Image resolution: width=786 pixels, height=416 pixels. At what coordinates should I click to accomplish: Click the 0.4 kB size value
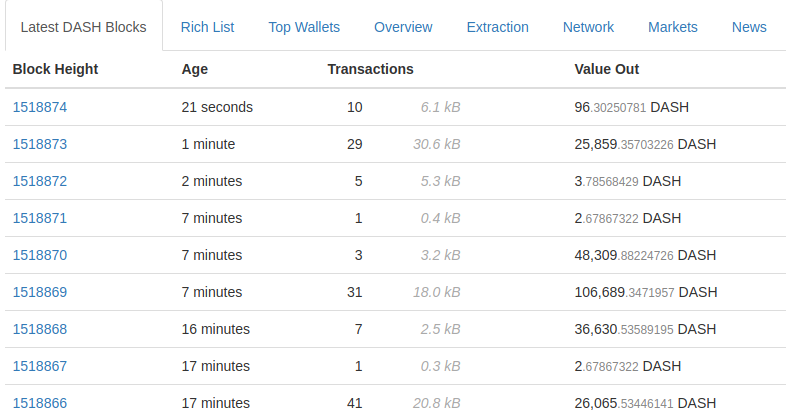tap(440, 219)
